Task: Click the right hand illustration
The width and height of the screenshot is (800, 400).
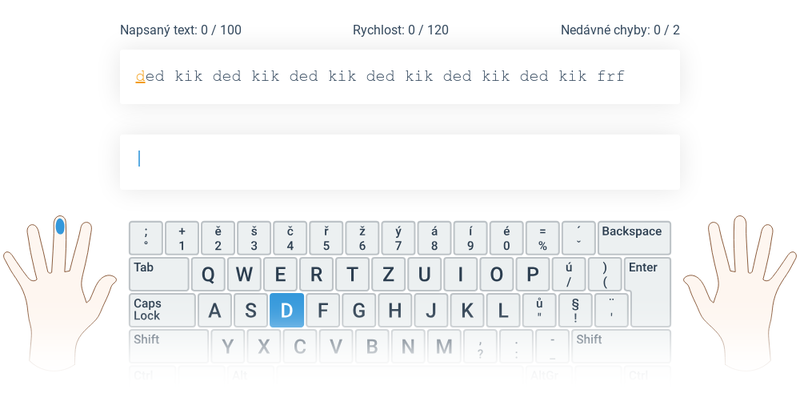Action: coord(740,291)
